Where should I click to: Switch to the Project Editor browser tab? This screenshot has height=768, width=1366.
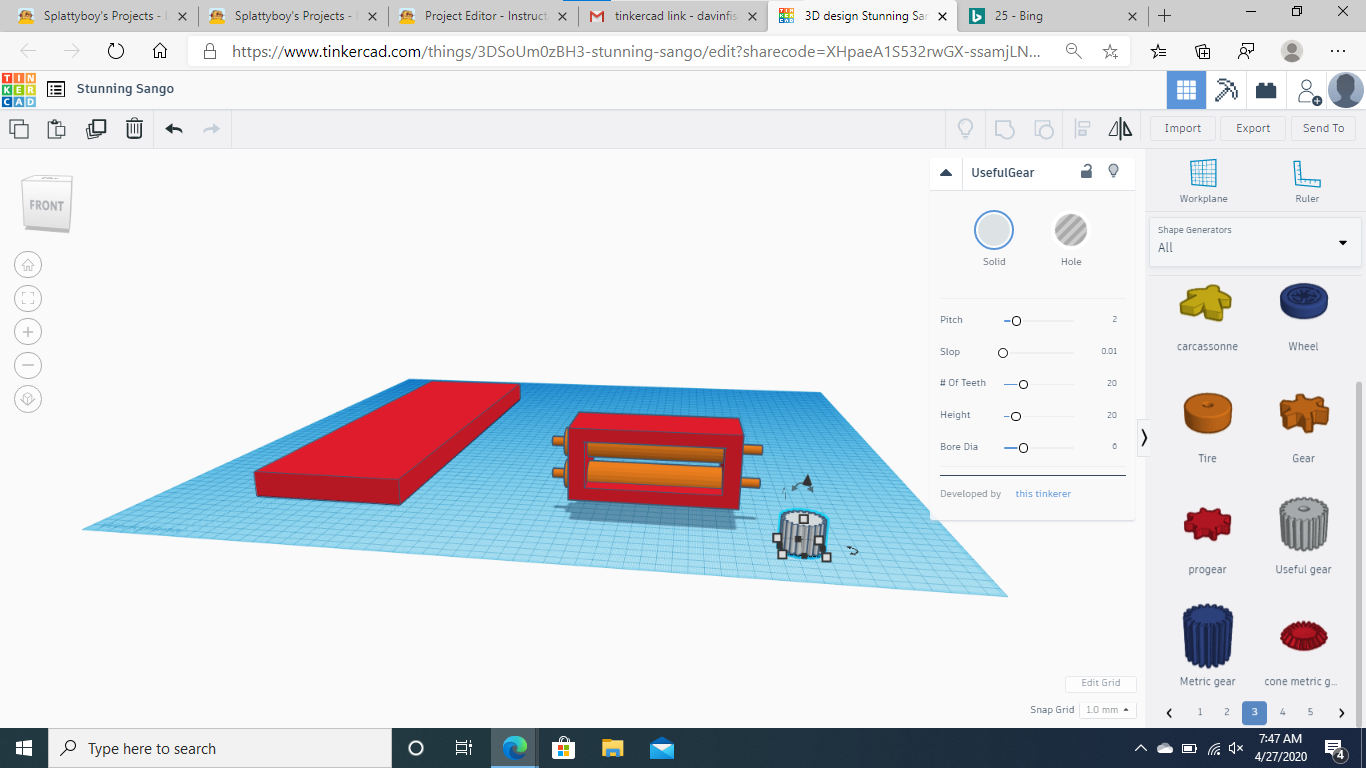pyautogui.click(x=483, y=16)
